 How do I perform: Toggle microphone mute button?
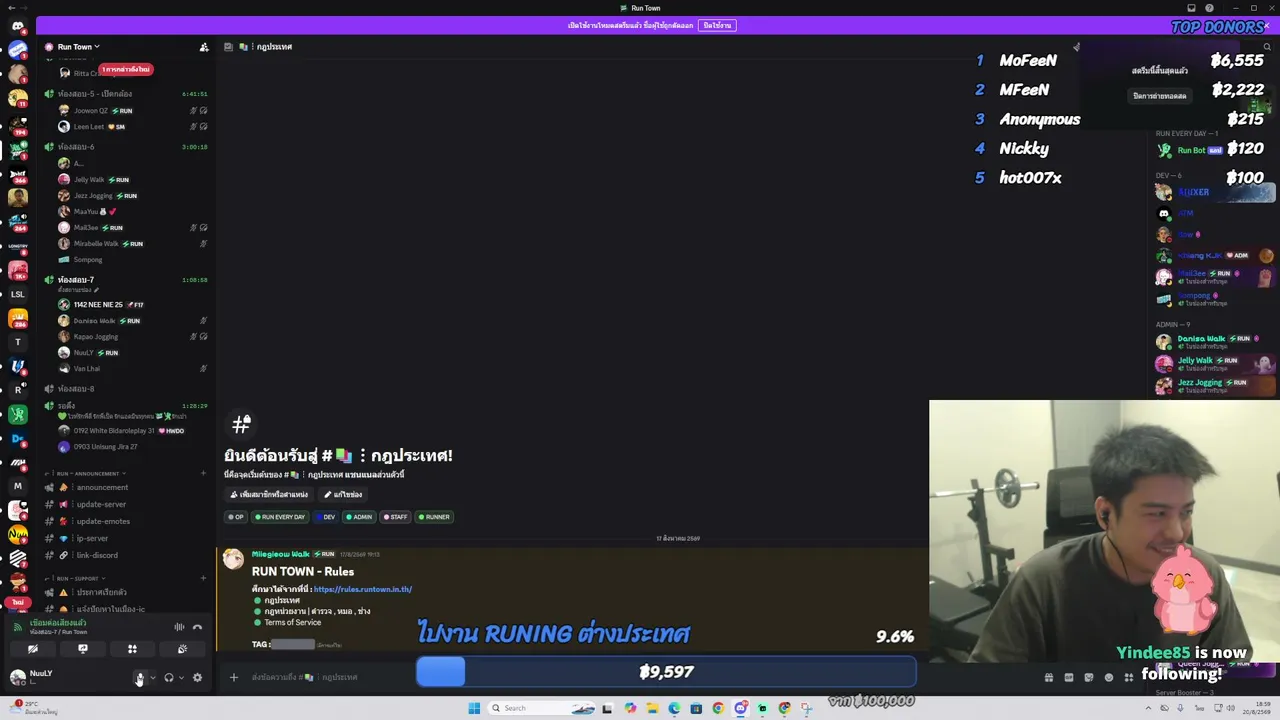pyautogui.click(x=139, y=678)
